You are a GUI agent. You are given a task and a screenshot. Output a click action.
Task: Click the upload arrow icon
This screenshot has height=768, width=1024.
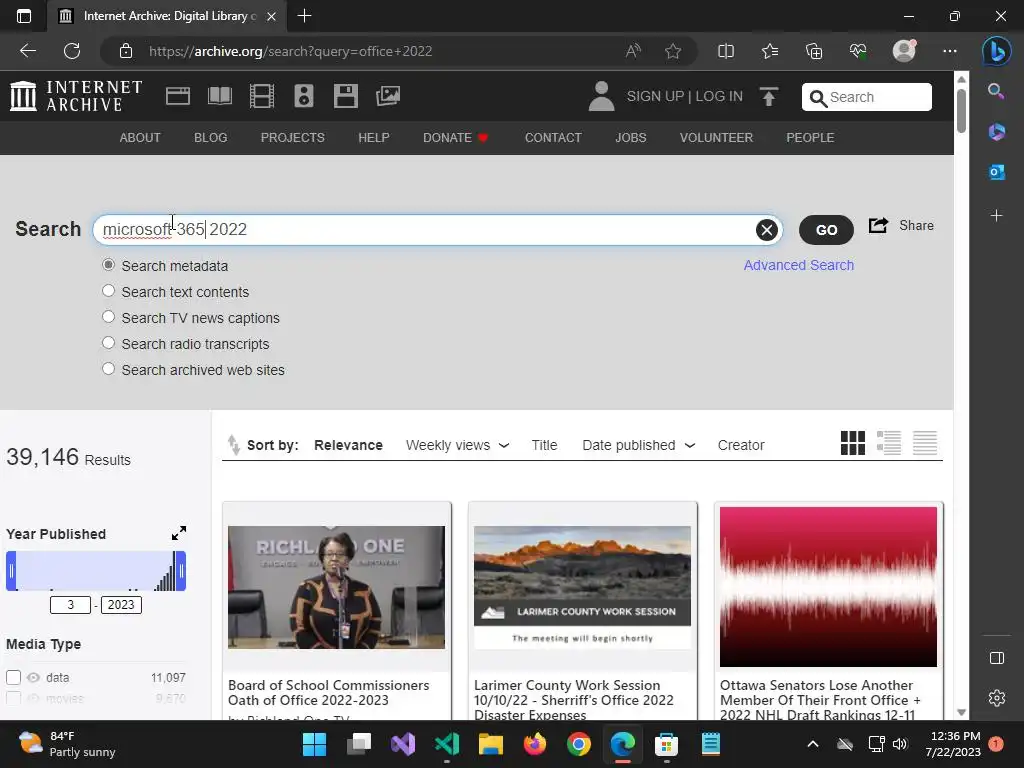tap(769, 96)
